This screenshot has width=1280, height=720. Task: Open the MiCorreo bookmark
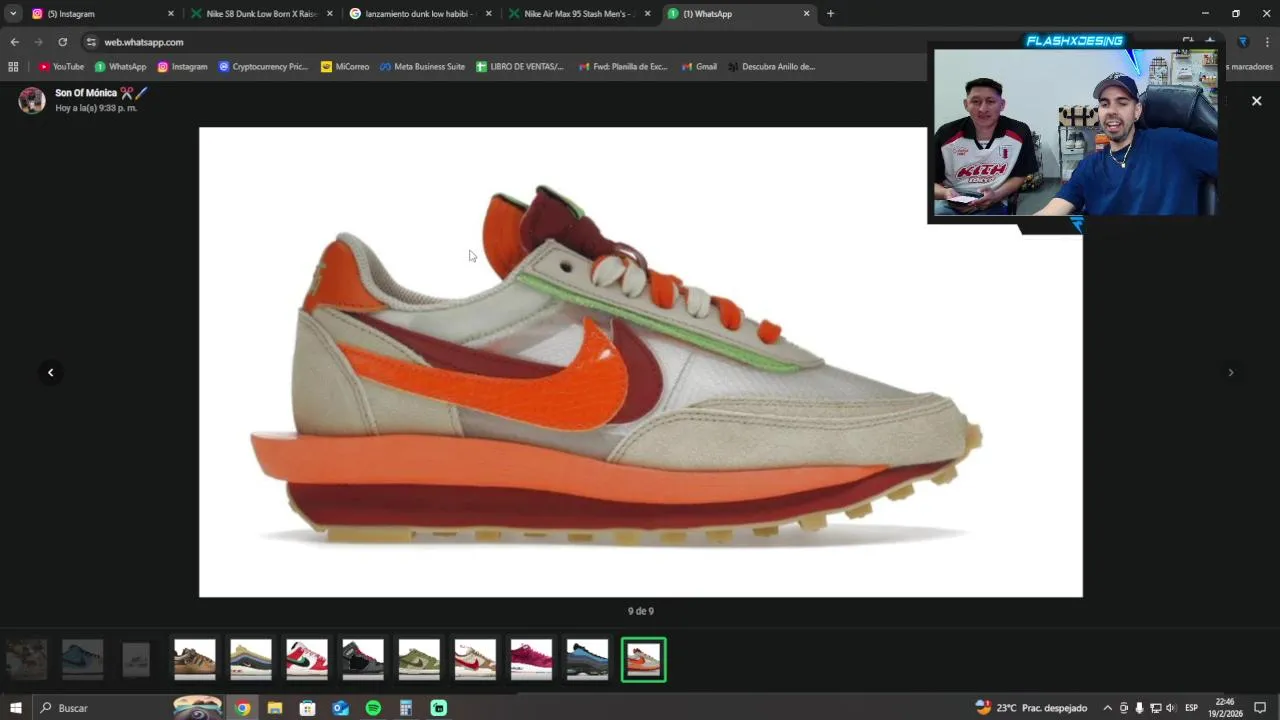coord(345,67)
